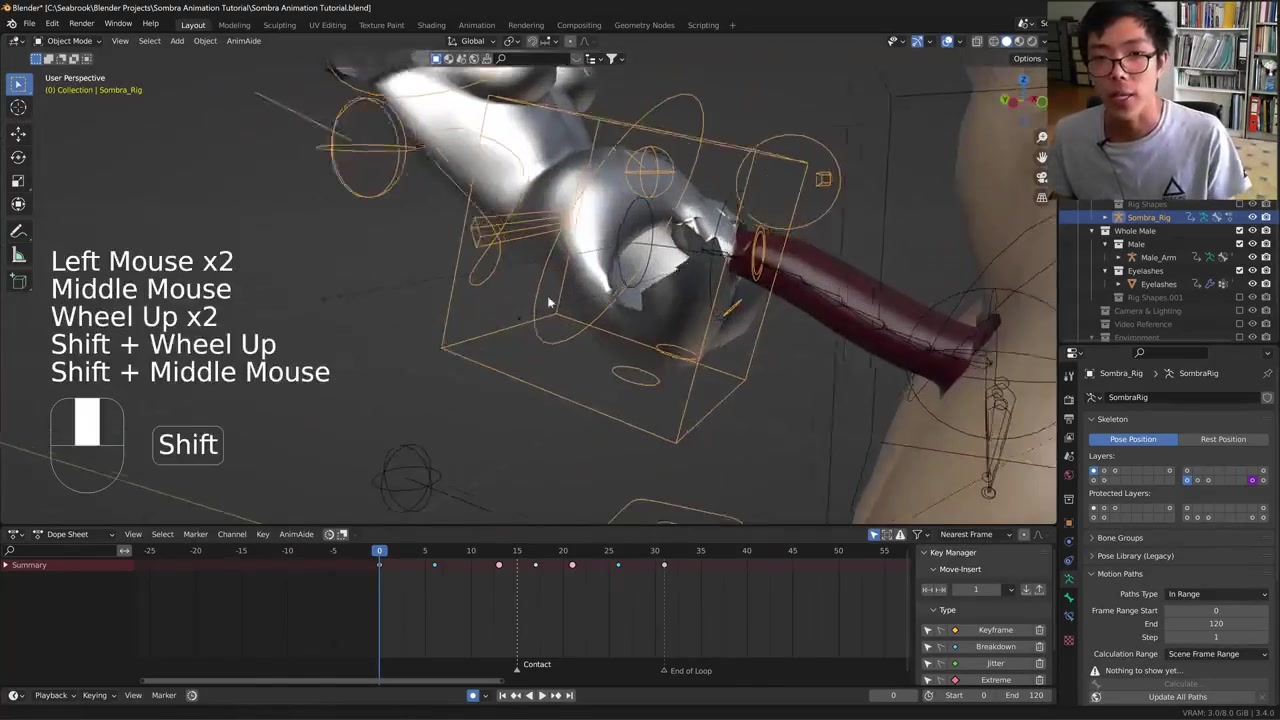Expand the Bone Groups panel
This screenshot has width=1280, height=720.
(x=1119, y=538)
